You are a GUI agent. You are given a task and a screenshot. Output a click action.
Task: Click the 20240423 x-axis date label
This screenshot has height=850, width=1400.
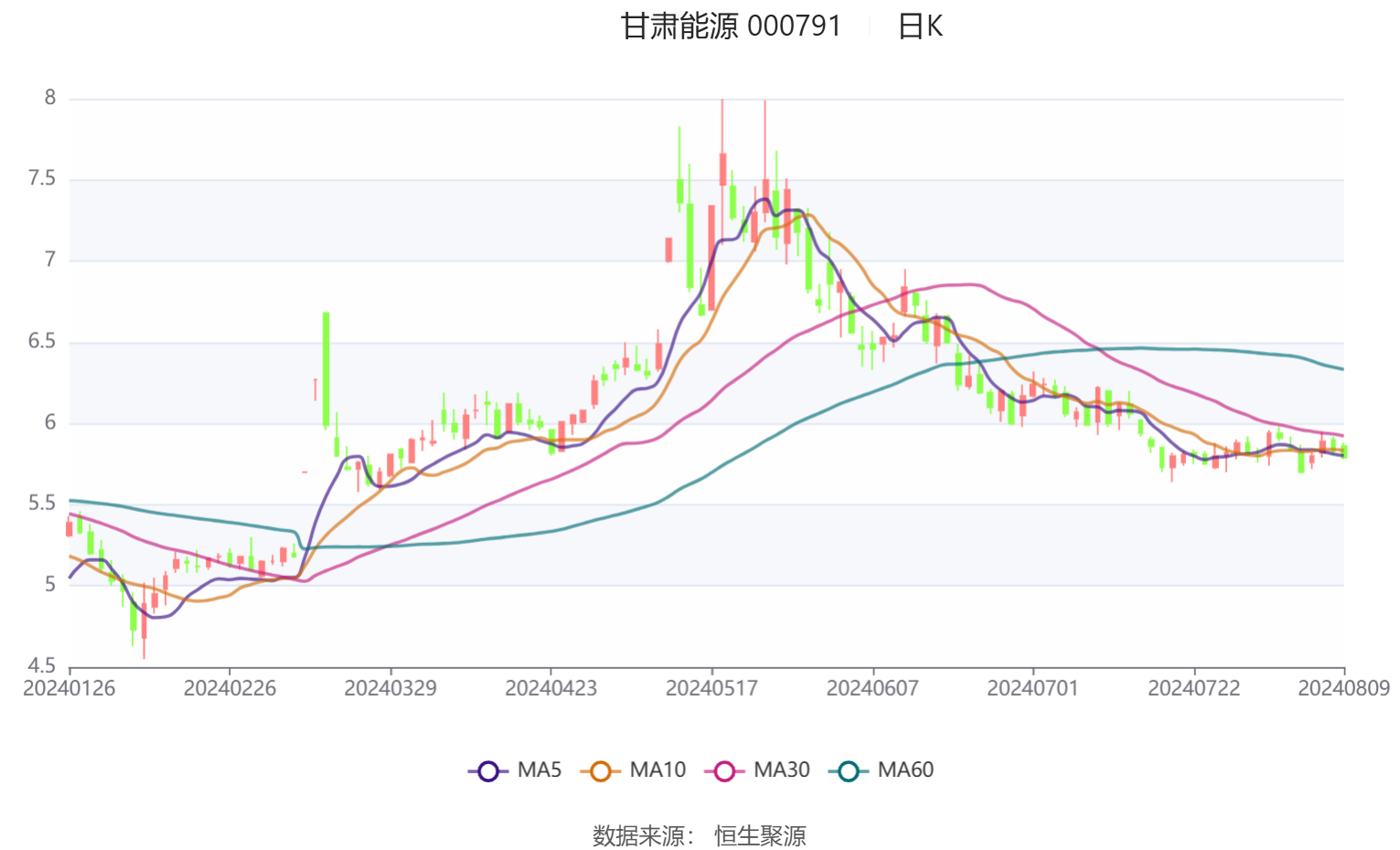pyautogui.click(x=551, y=688)
